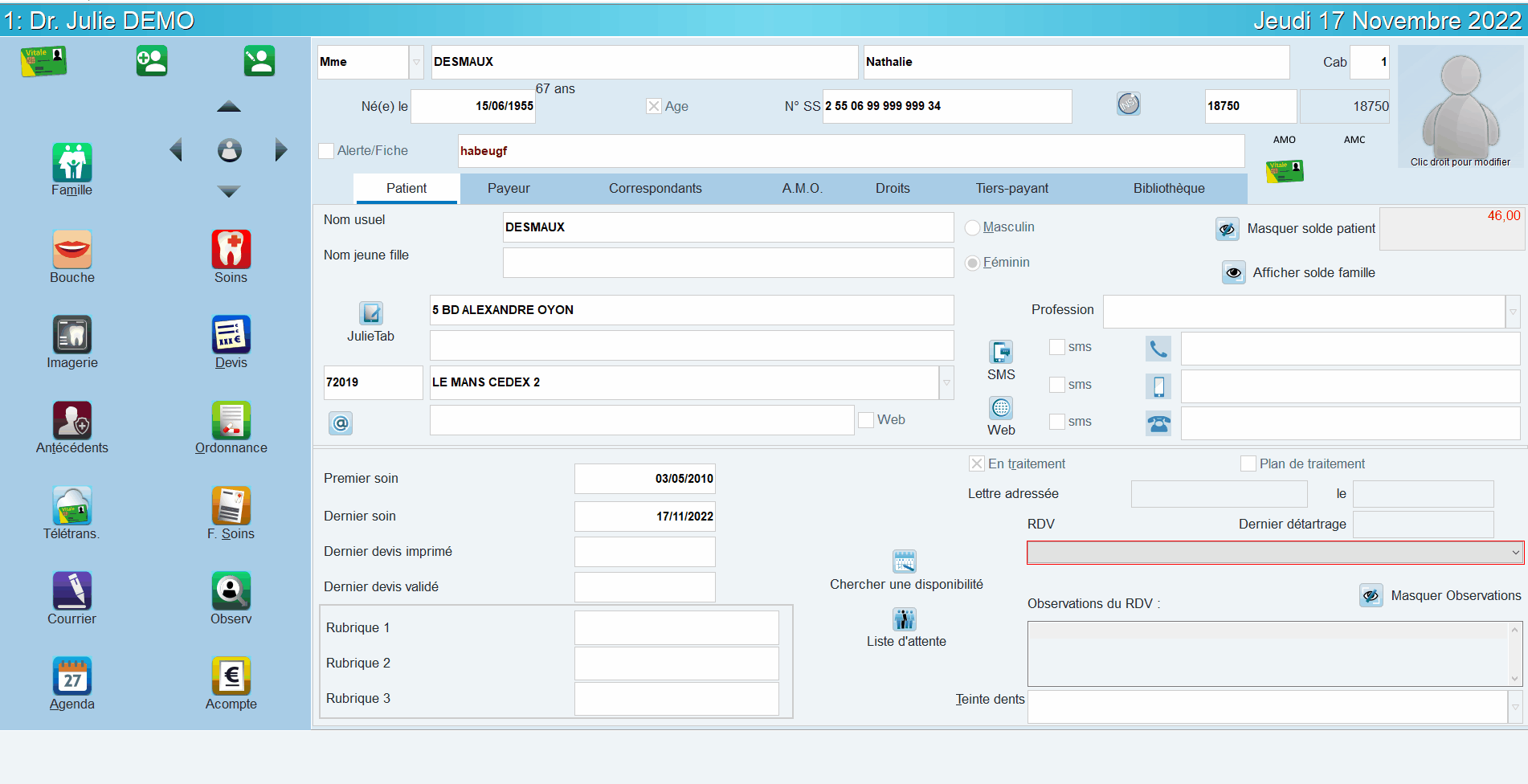Viewport: 1528px width, 784px height.
Task: Open the Ordonnance prescription icon
Action: 231,419
